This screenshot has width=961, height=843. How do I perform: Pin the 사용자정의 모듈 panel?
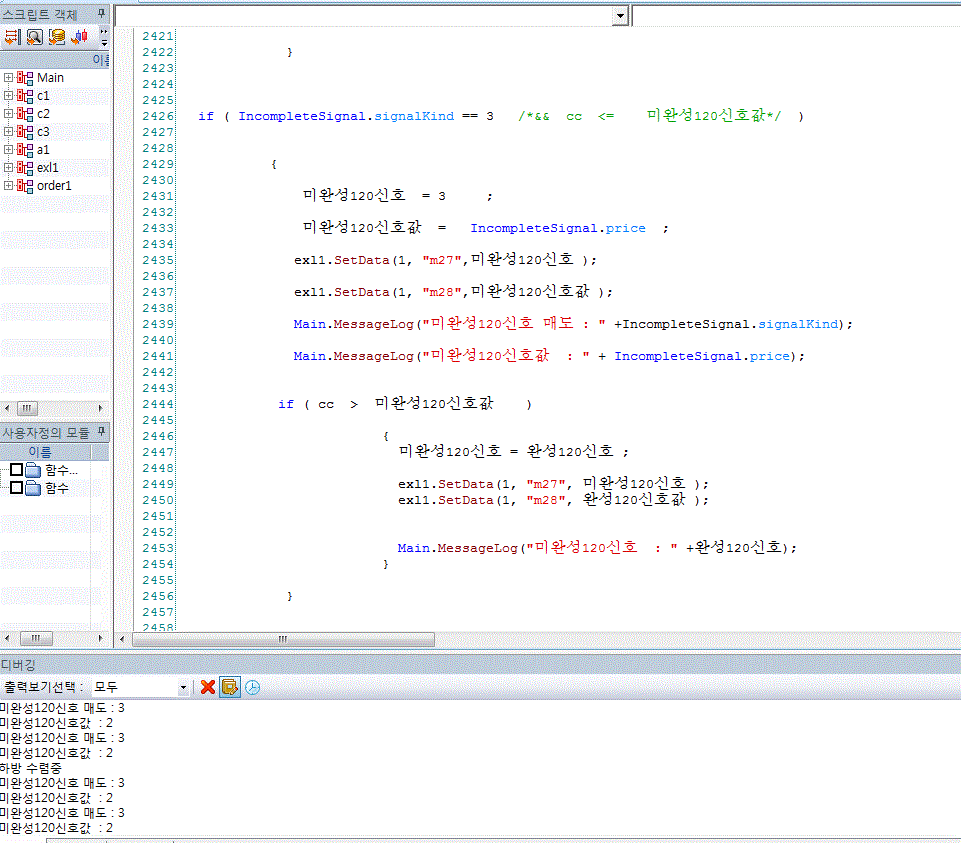point(102,433)
